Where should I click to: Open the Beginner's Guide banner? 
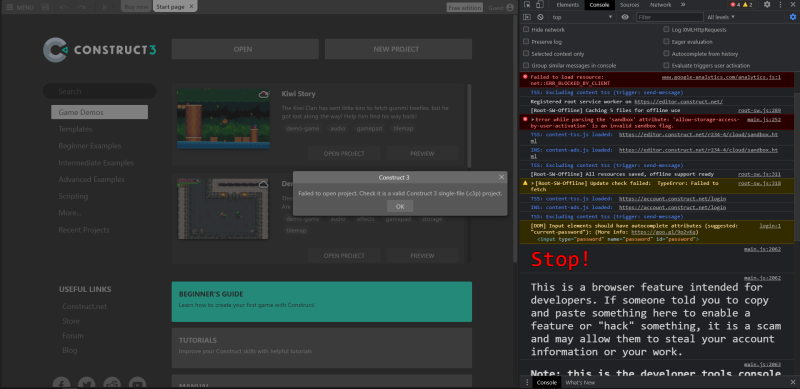321,301
